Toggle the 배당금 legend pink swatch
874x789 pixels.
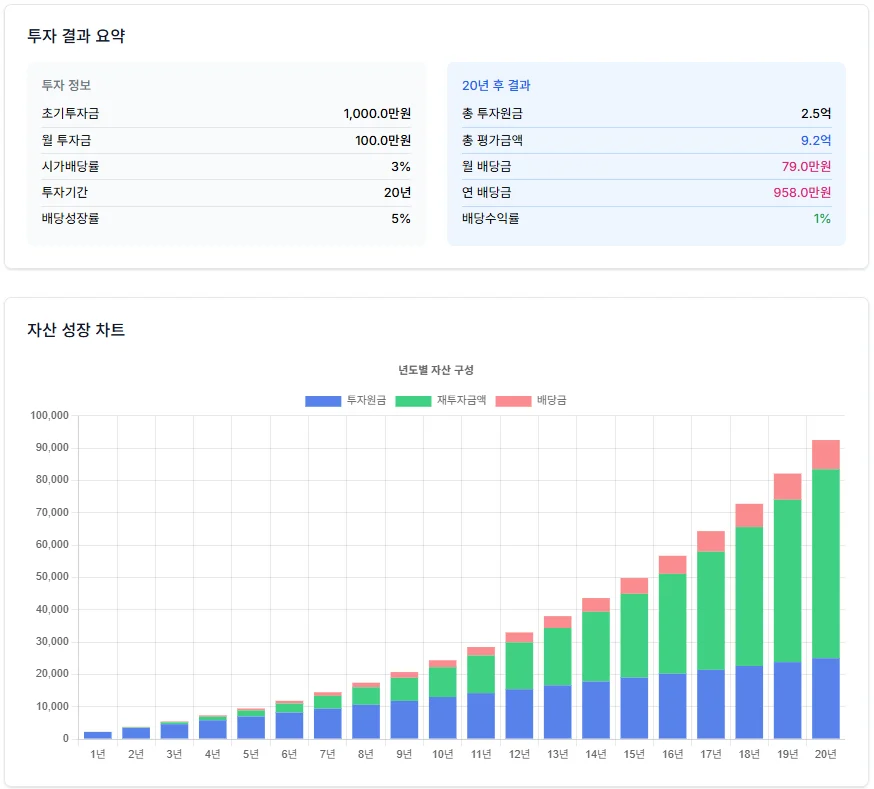(x=513, y=400)
